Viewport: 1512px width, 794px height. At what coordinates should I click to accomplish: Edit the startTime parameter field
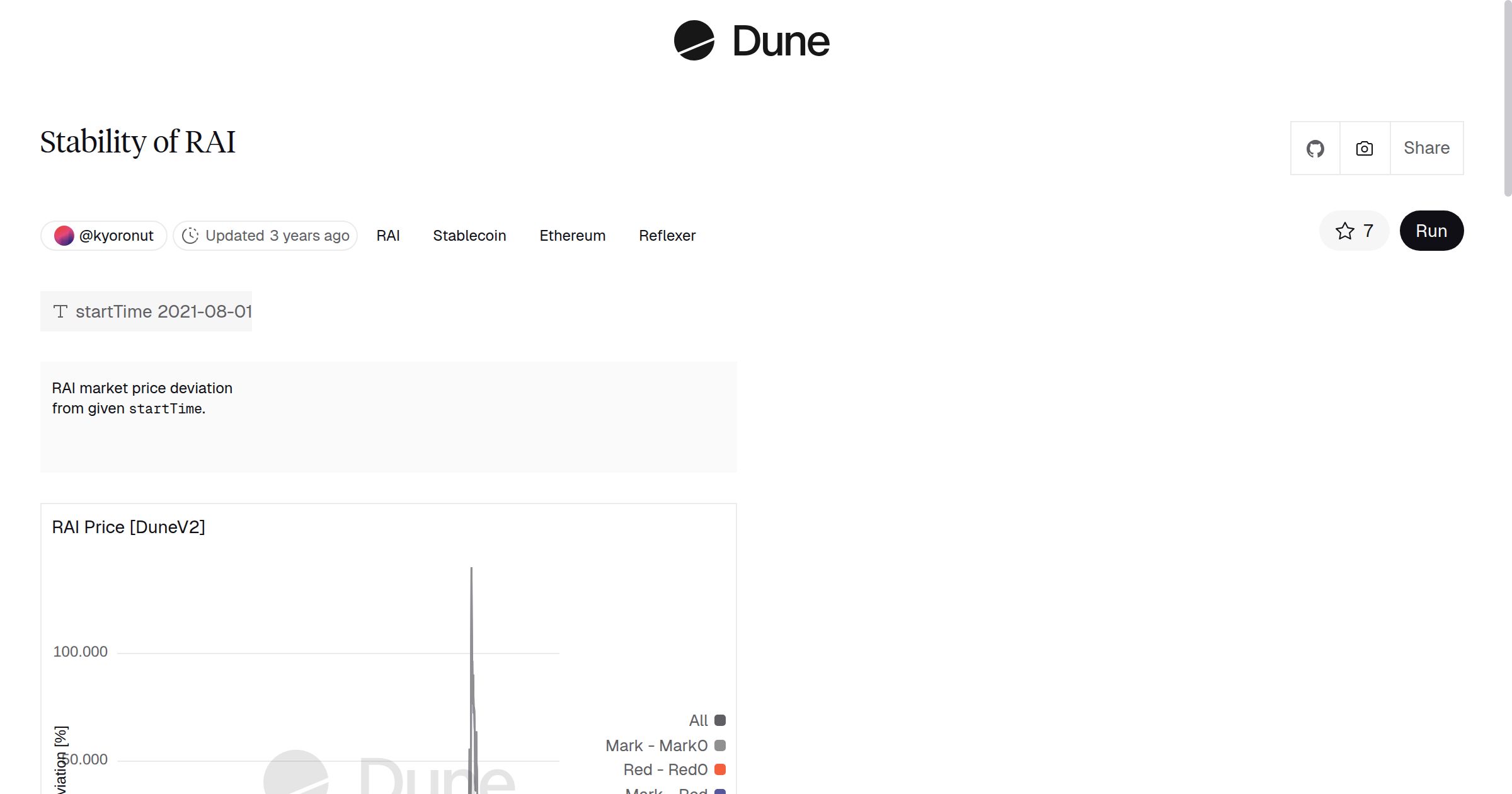203,311
